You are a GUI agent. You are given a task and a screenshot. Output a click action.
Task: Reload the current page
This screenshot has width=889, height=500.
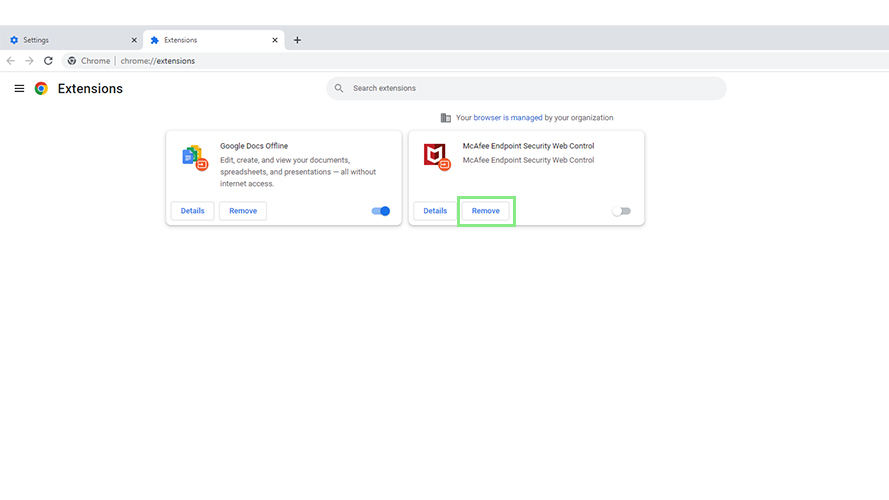point(48,61)
